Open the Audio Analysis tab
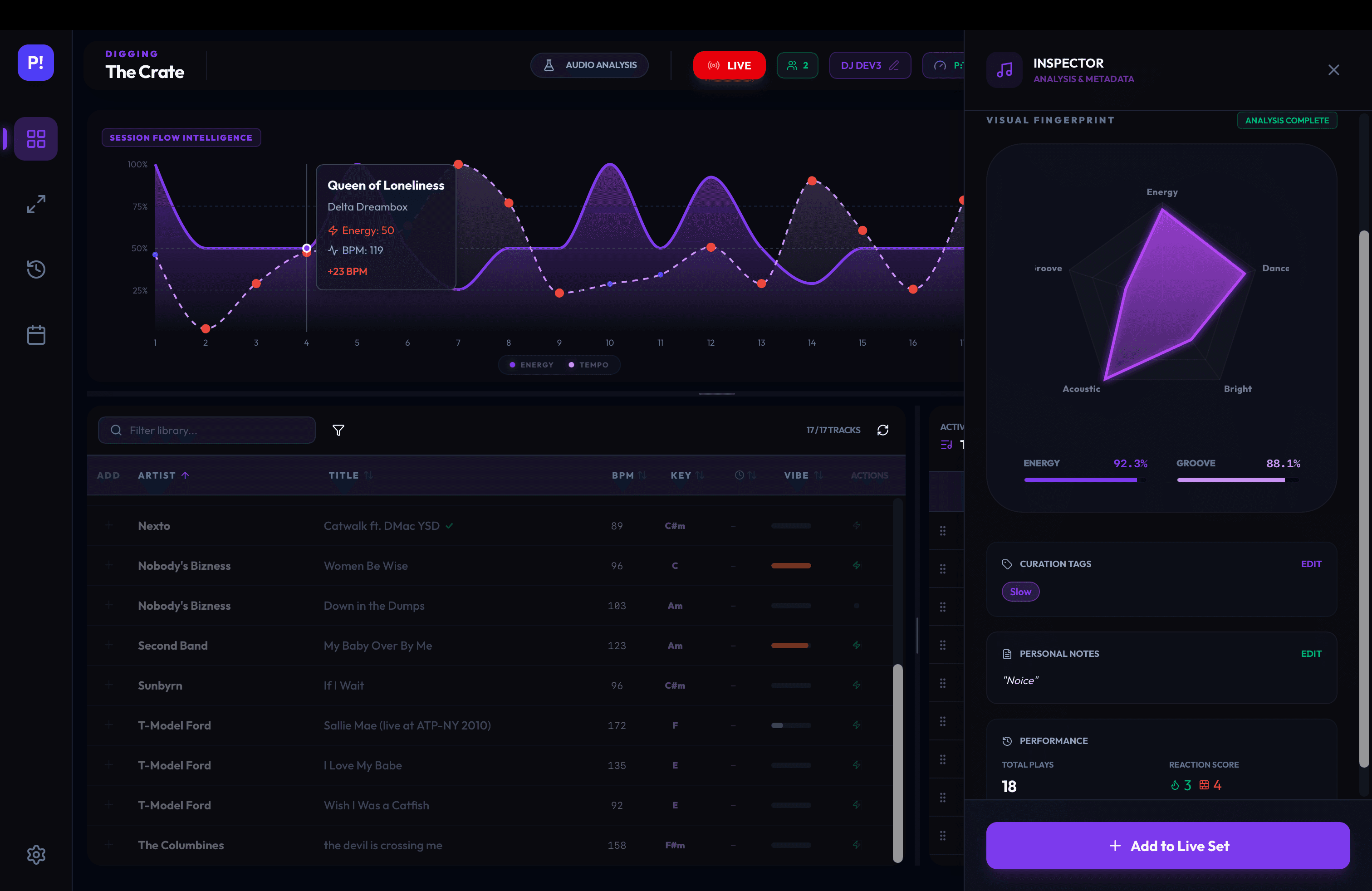The image size is (1372, 891). click(589, 65)
